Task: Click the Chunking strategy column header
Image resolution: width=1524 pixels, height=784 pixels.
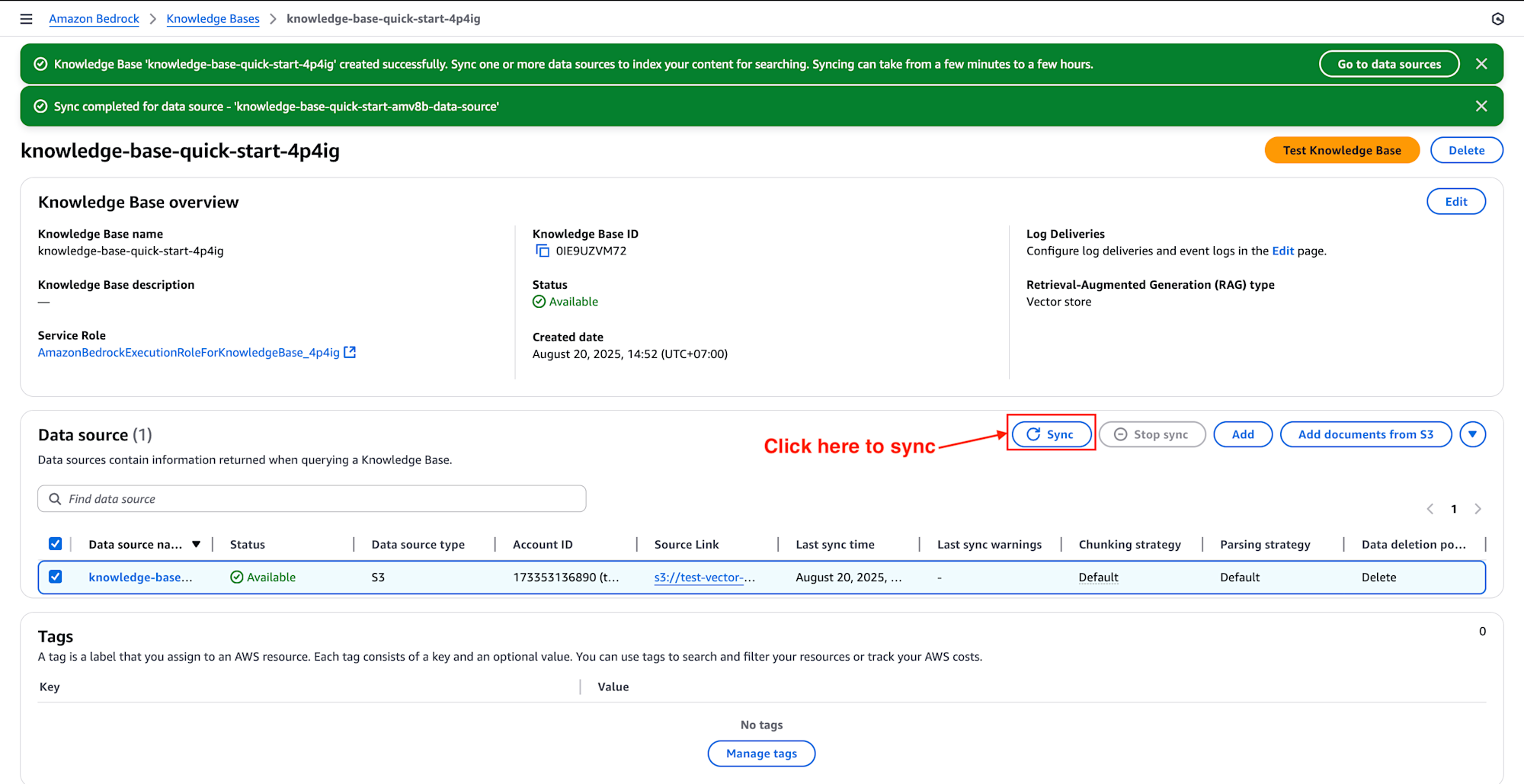Action: (x=1129, y=545)
